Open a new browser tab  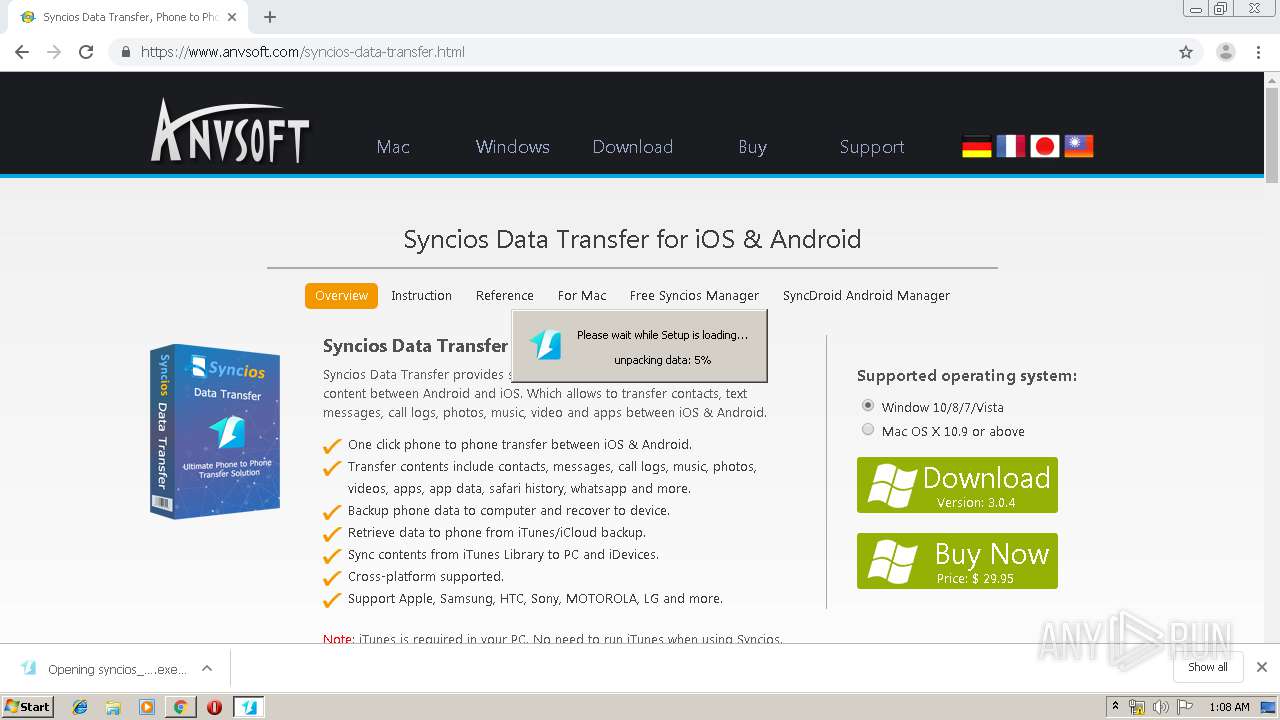(x=270, y=17)
